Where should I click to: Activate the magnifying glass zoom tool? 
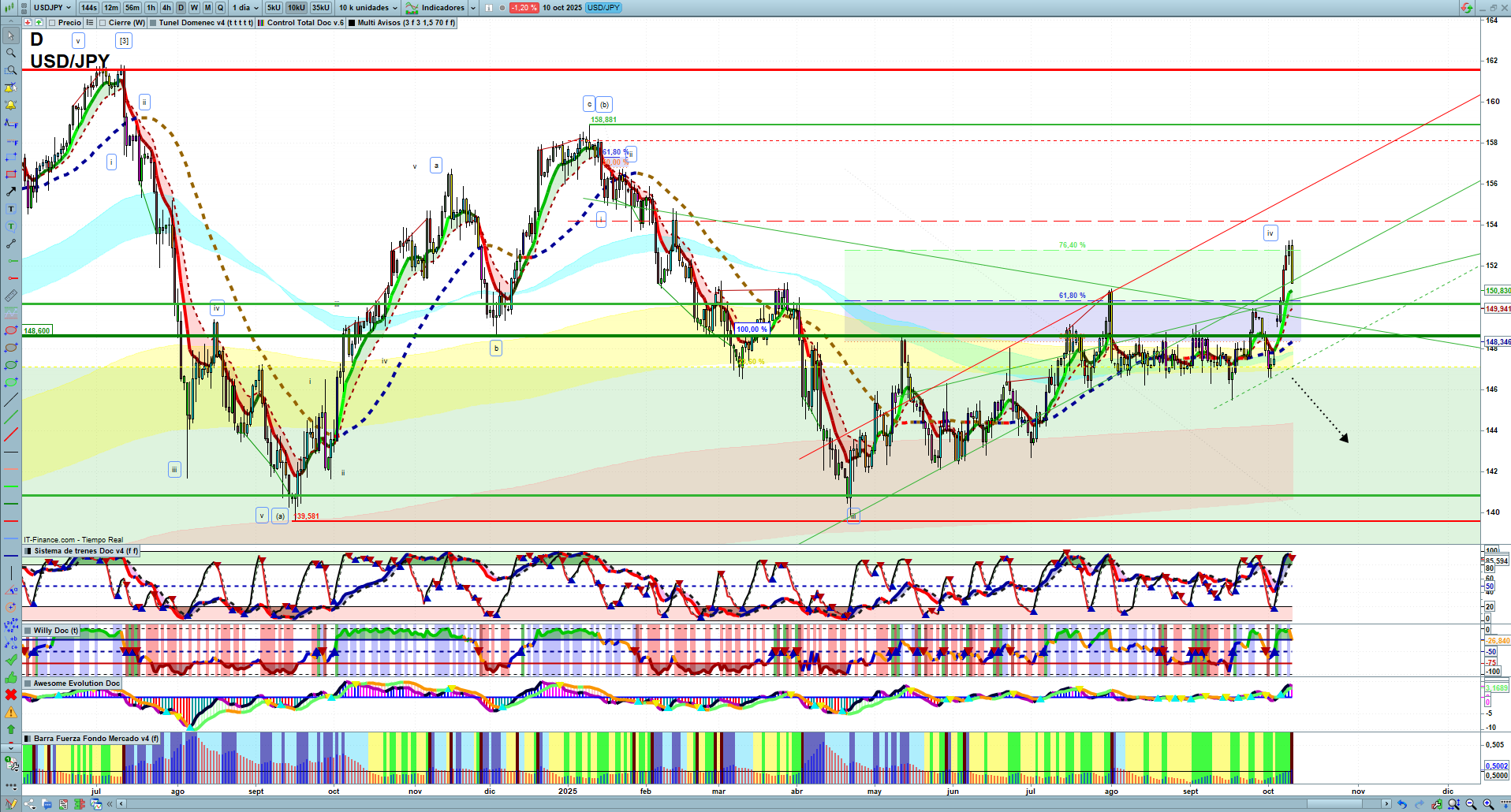11,53
